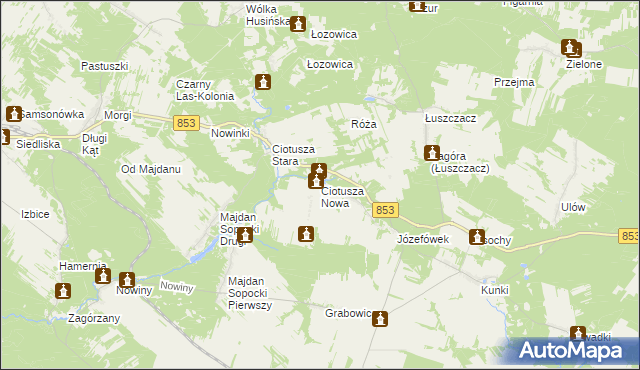Select the Józefówek label

(423, 239)
